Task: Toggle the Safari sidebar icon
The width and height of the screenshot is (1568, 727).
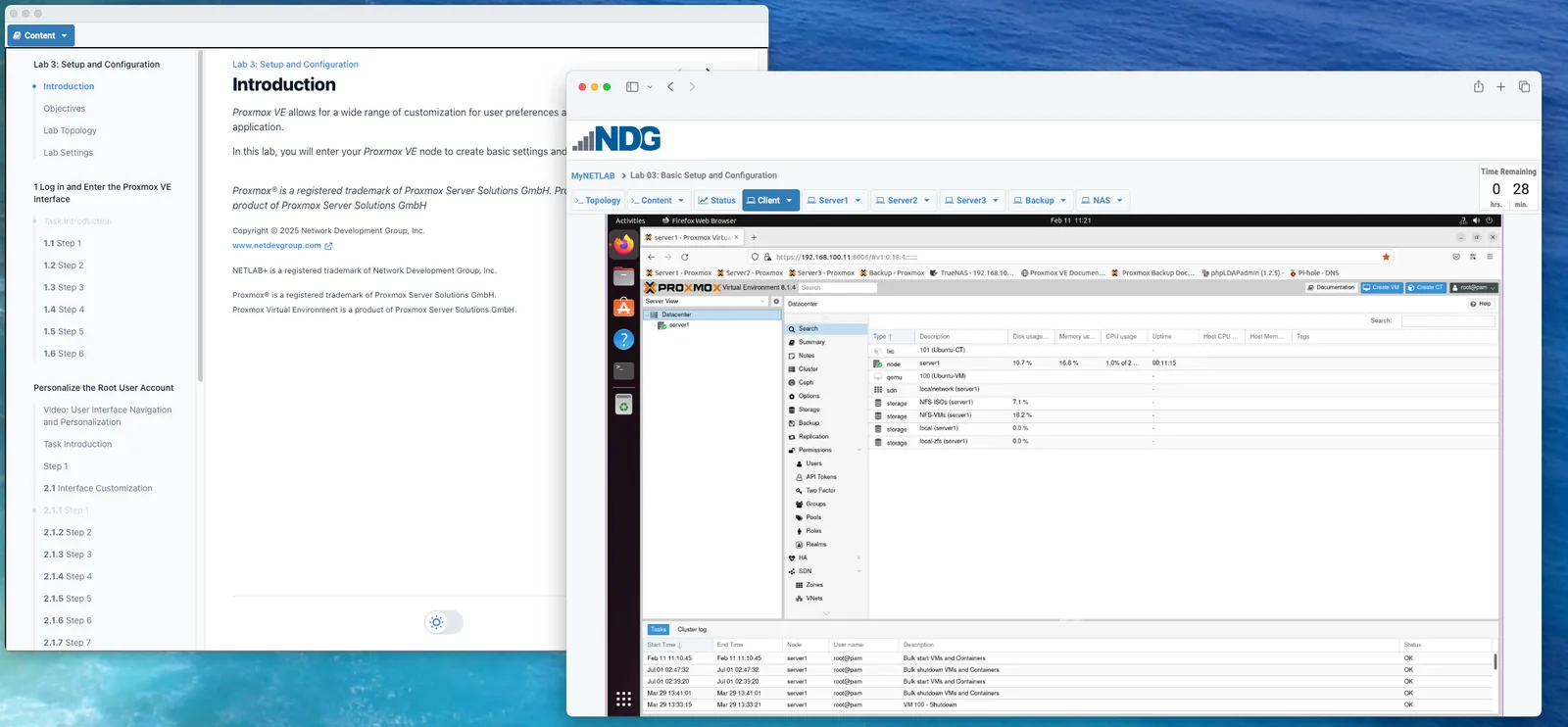Action: (x=632, y=86)
